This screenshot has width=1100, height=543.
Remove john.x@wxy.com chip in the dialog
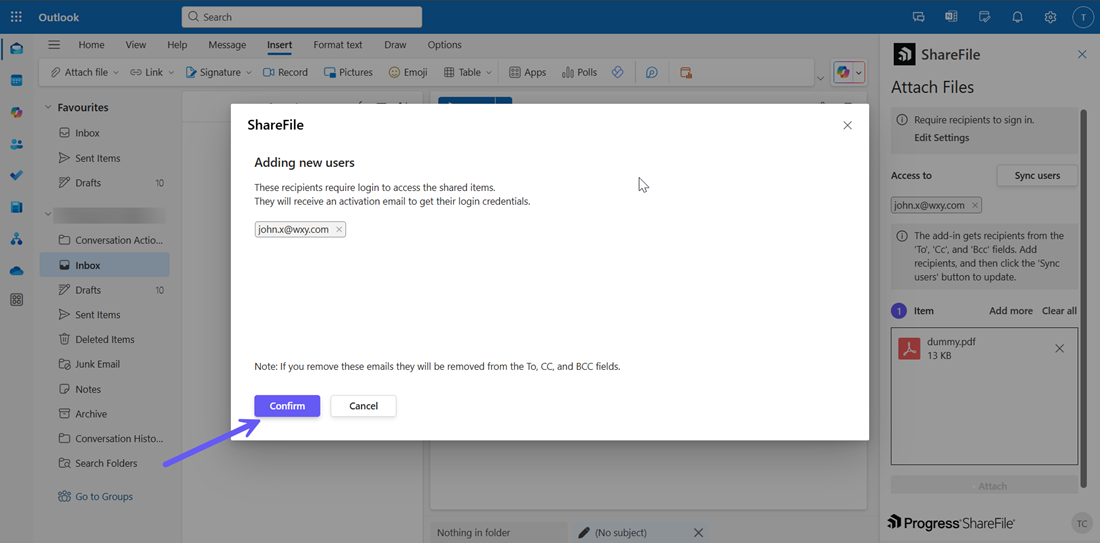[339, 230]
